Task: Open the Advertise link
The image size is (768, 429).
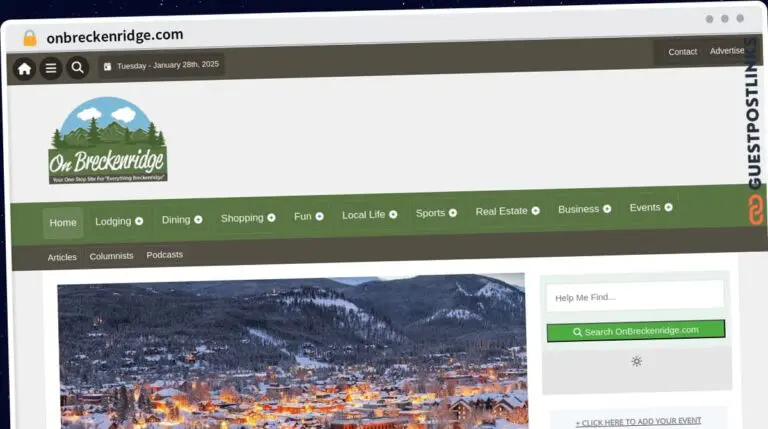Action: [x=727, y=50]
